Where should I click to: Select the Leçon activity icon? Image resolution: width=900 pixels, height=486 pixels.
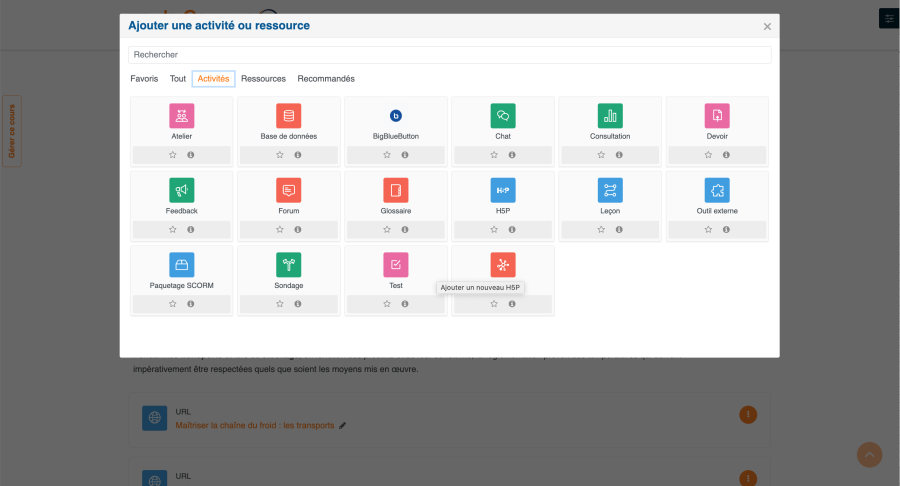click(610, 190)
